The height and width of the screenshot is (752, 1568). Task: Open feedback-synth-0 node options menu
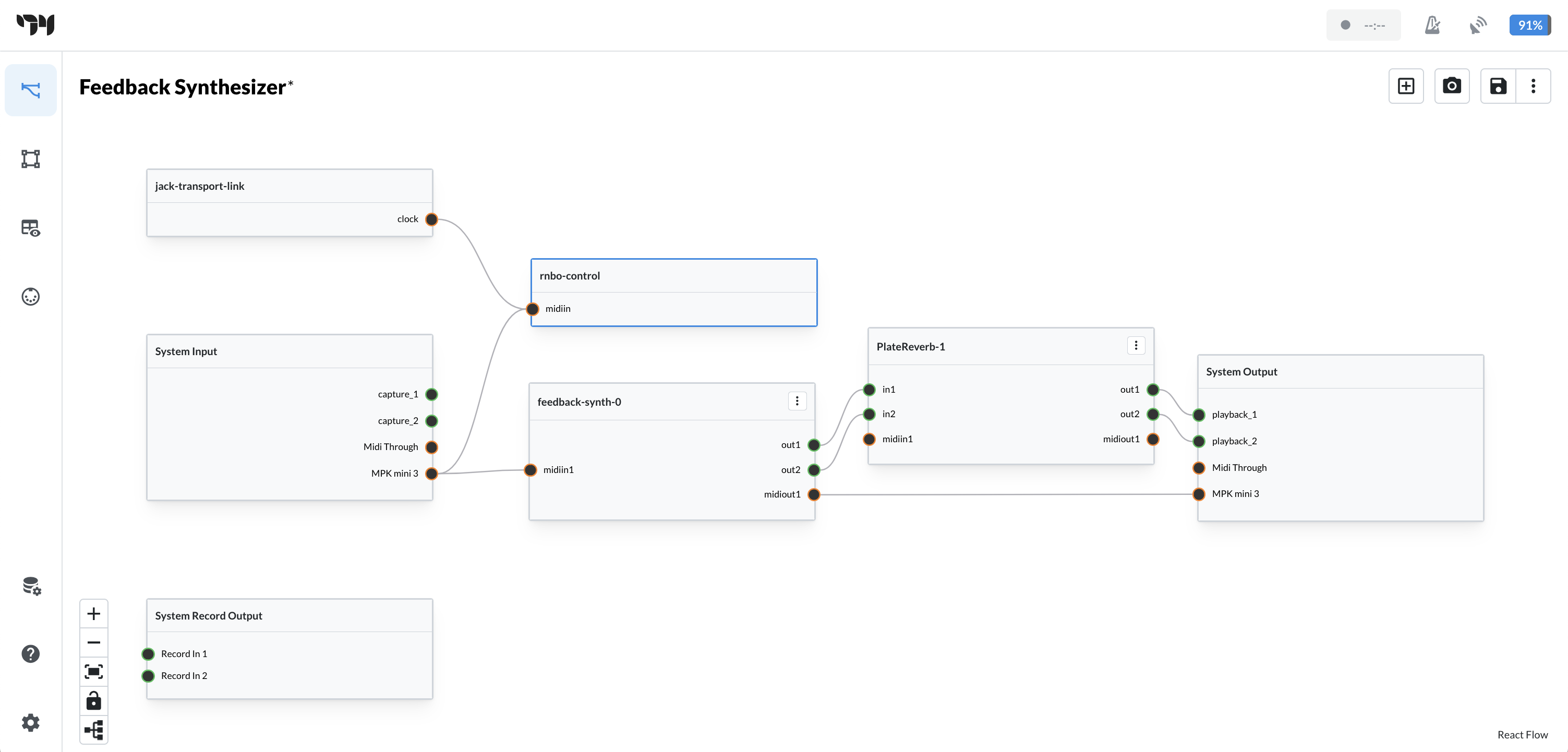(x=797, y=401)
